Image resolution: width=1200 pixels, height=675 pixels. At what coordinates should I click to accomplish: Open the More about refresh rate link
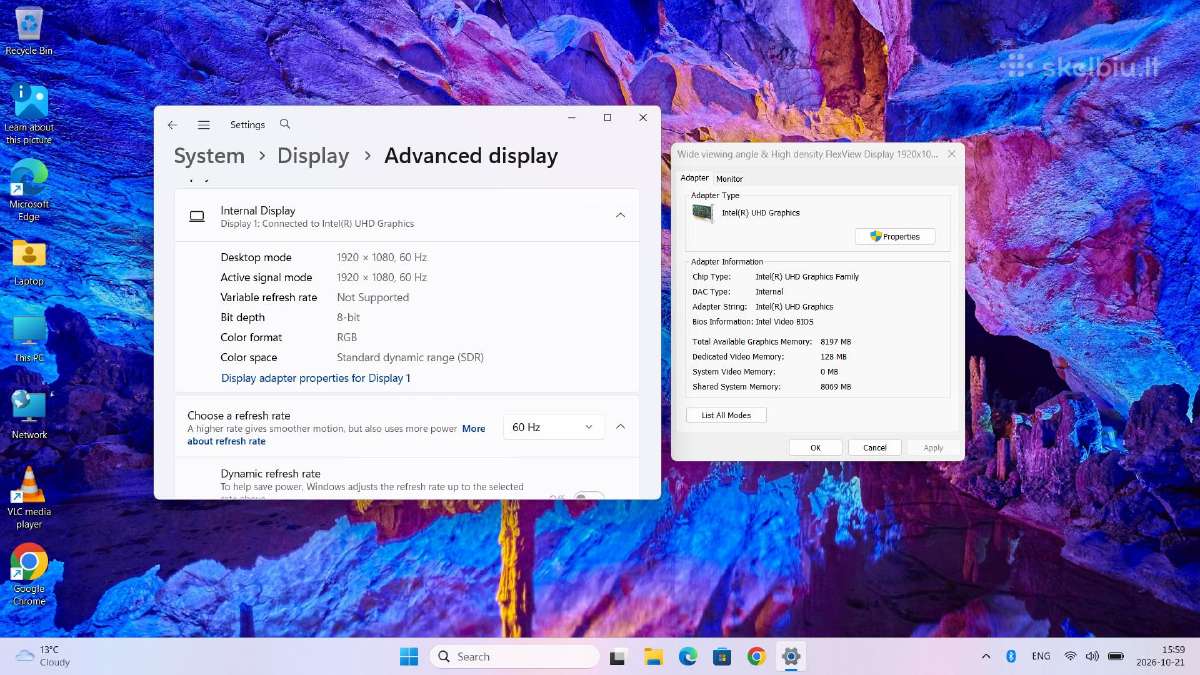click(x=336, y=435)
